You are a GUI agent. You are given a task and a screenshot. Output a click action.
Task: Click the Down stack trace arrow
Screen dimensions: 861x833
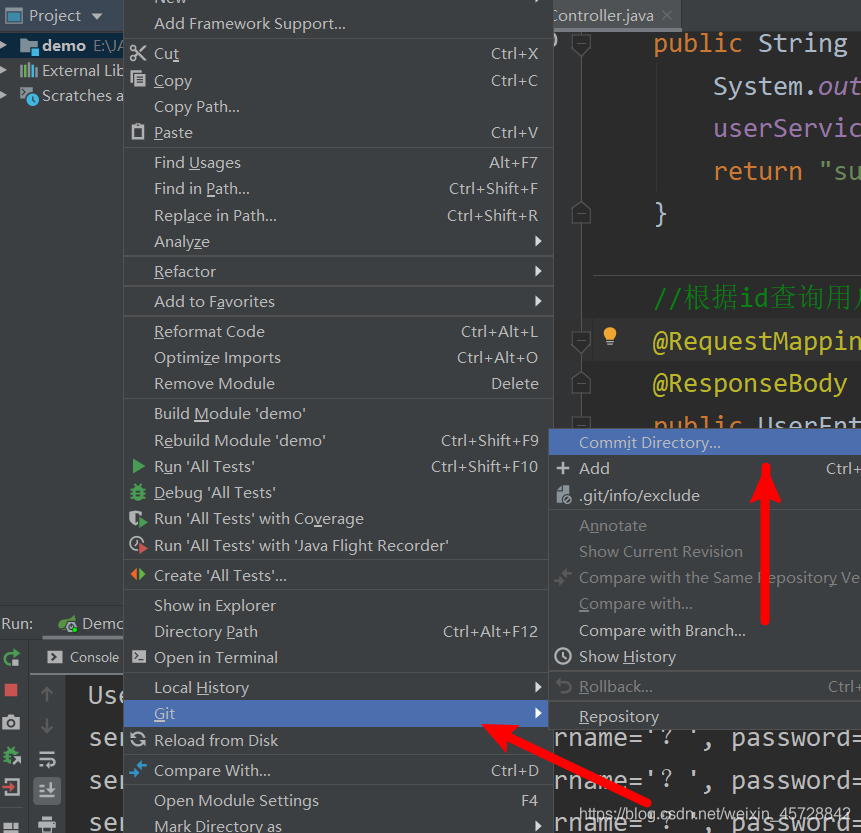tap(47, 726)
